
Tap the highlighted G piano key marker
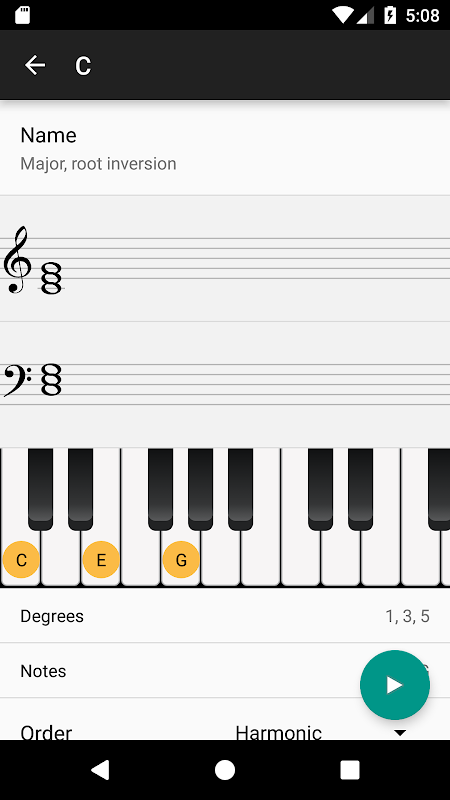click(181, 560)
